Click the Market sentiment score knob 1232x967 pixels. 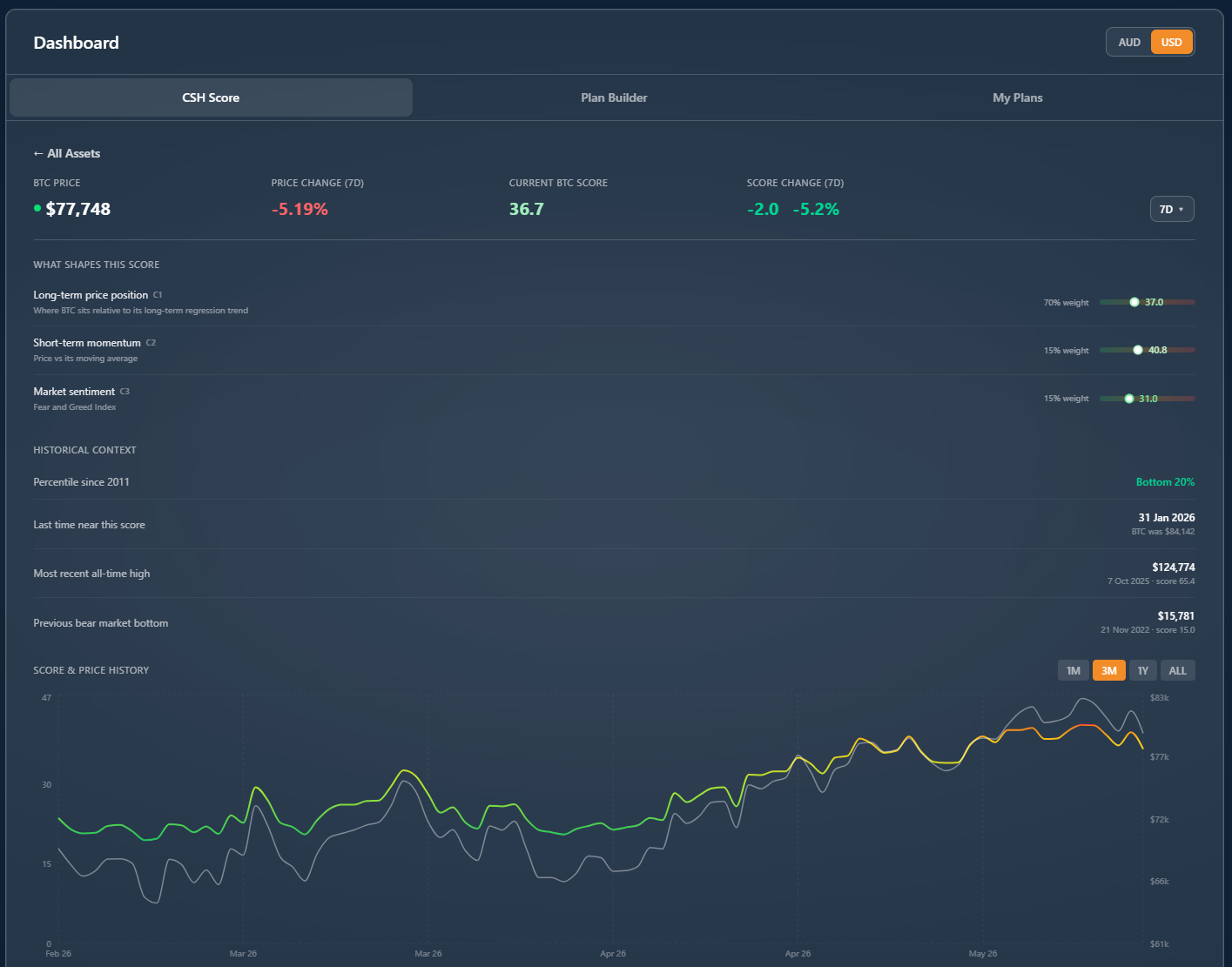(x=1129, y=399)
